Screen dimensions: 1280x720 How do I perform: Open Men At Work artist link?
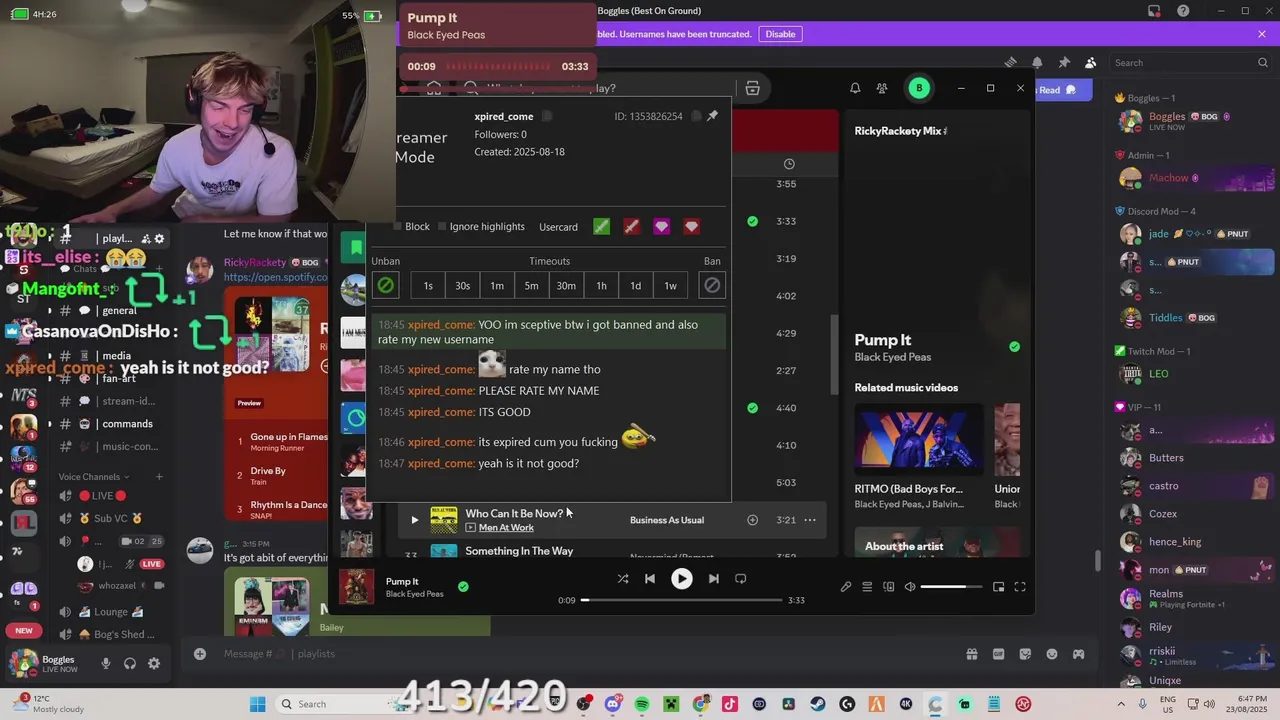click(506, 527)
